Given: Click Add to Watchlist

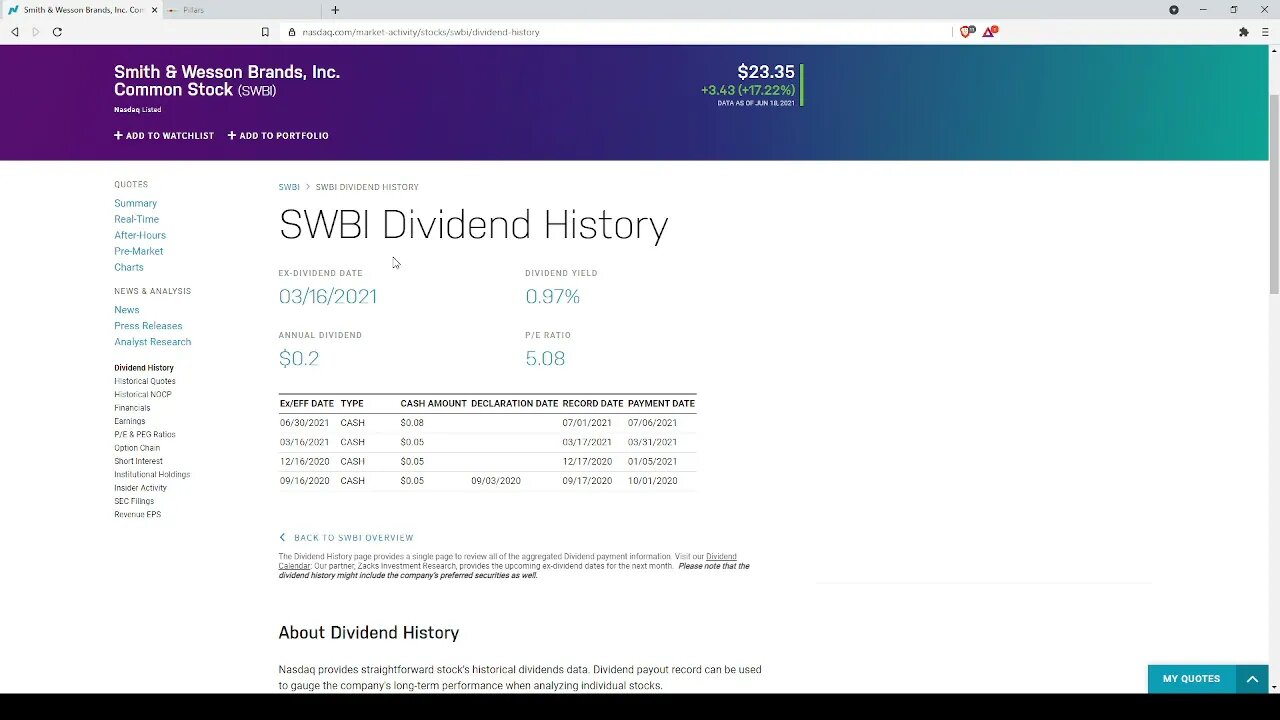Looking at the screenshot, I should click(164, 136).
